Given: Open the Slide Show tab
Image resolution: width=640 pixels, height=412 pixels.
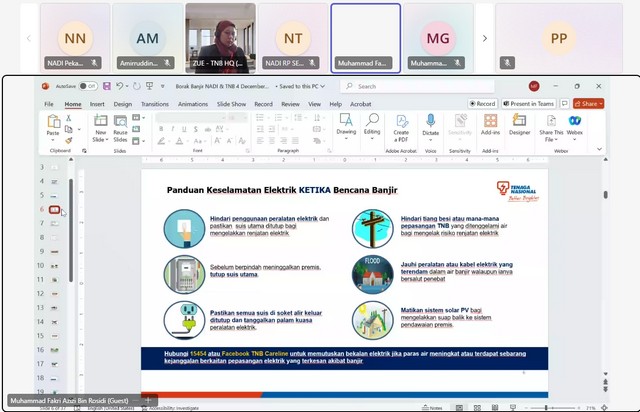Looking at the screenshot, I should (x=232, y=104).
